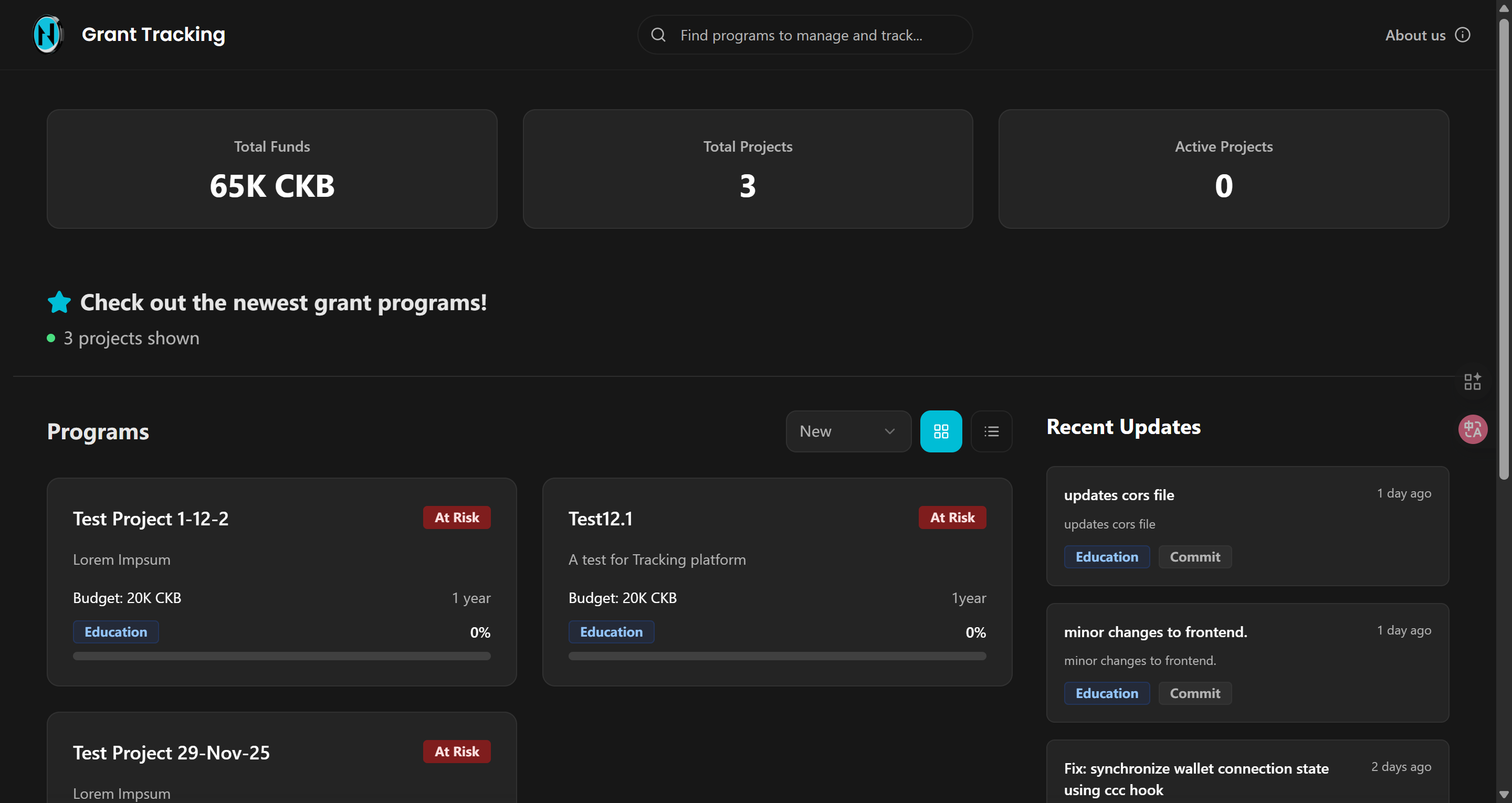Click the translate extension icon
This screenshot has height=803, width=1512.
tap(1472, 430)
